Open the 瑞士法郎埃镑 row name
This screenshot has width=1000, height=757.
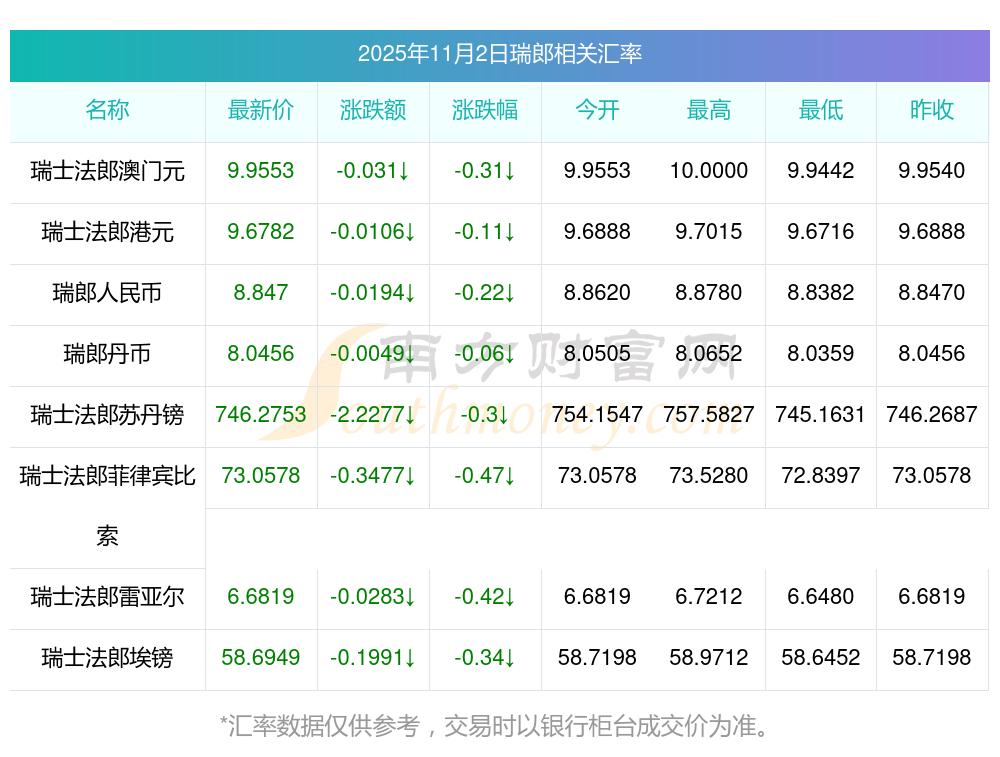point(107,658)
